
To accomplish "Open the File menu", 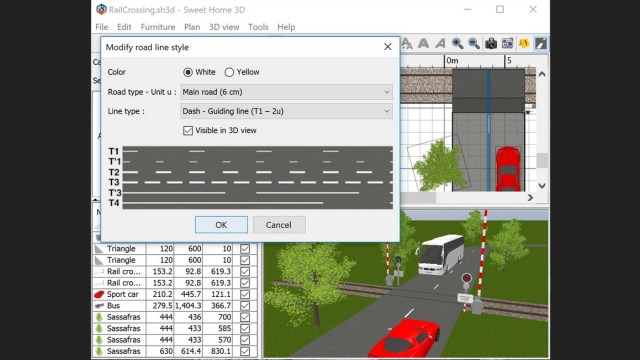I will click(x=102, y=27).
